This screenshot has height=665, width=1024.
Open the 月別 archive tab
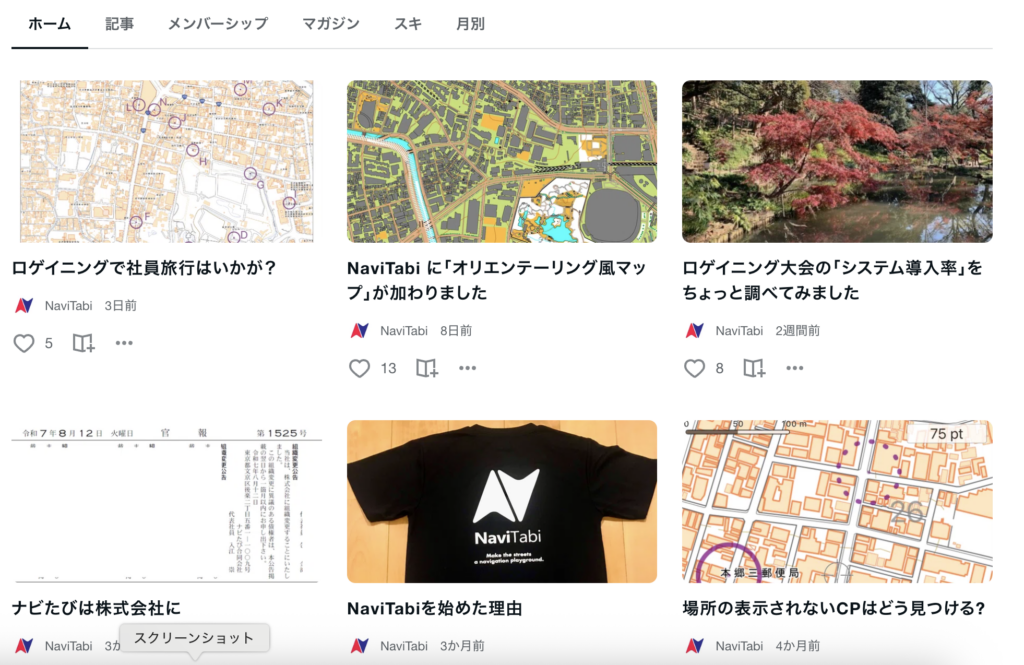[470, 24]
